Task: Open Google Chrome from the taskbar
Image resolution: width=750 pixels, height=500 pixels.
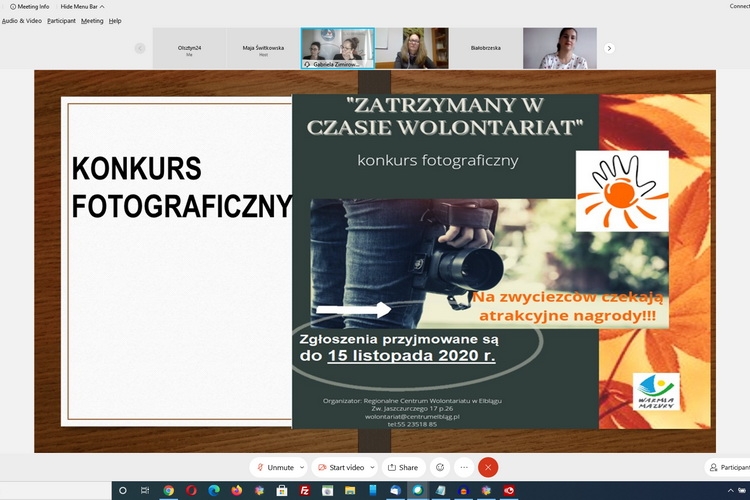Action: (168, 490)
